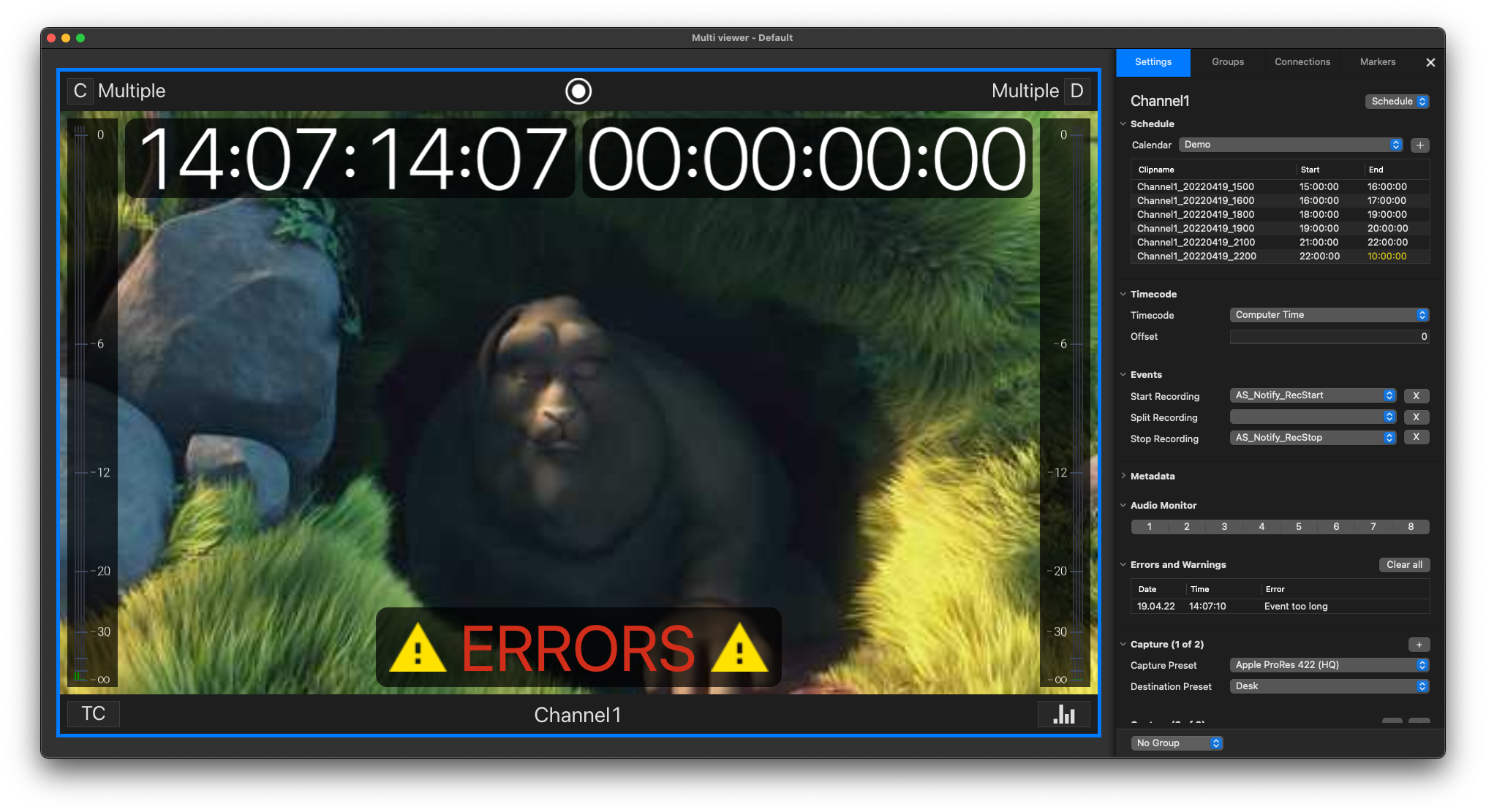This screenshot has width=1486, height=812.
Task: Click the left Multiple source label
Action: (132, 91)
